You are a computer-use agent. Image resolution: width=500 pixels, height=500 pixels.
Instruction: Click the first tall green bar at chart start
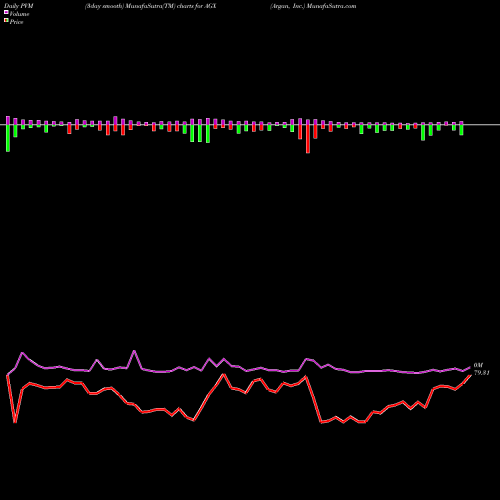(8, 138)
